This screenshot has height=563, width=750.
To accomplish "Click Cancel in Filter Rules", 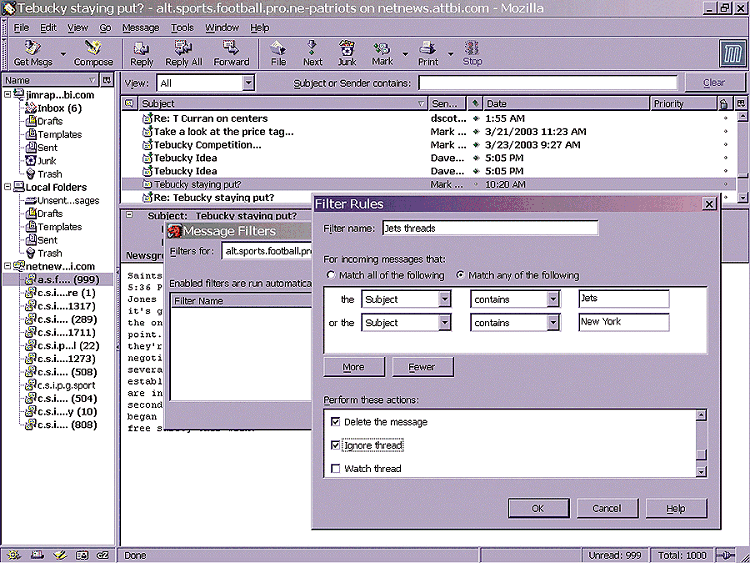I will click(607, 508).
